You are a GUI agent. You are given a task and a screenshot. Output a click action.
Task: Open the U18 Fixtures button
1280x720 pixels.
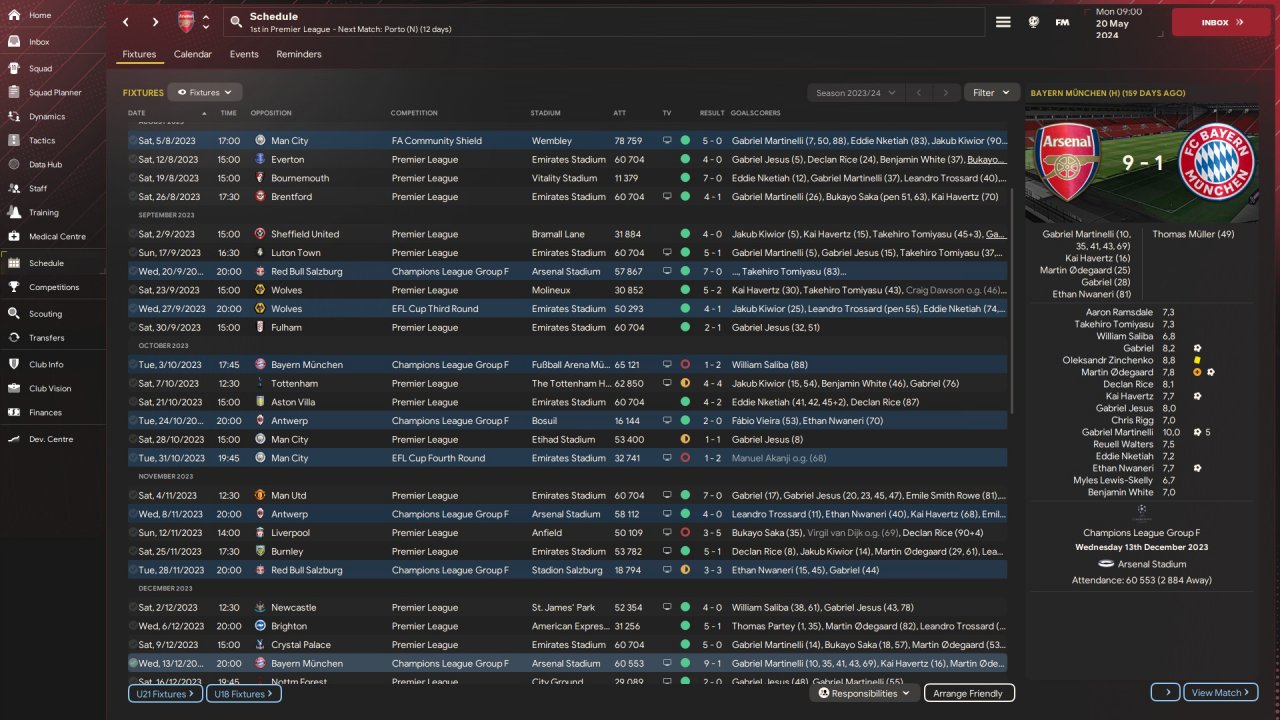(x=243, y=693)
